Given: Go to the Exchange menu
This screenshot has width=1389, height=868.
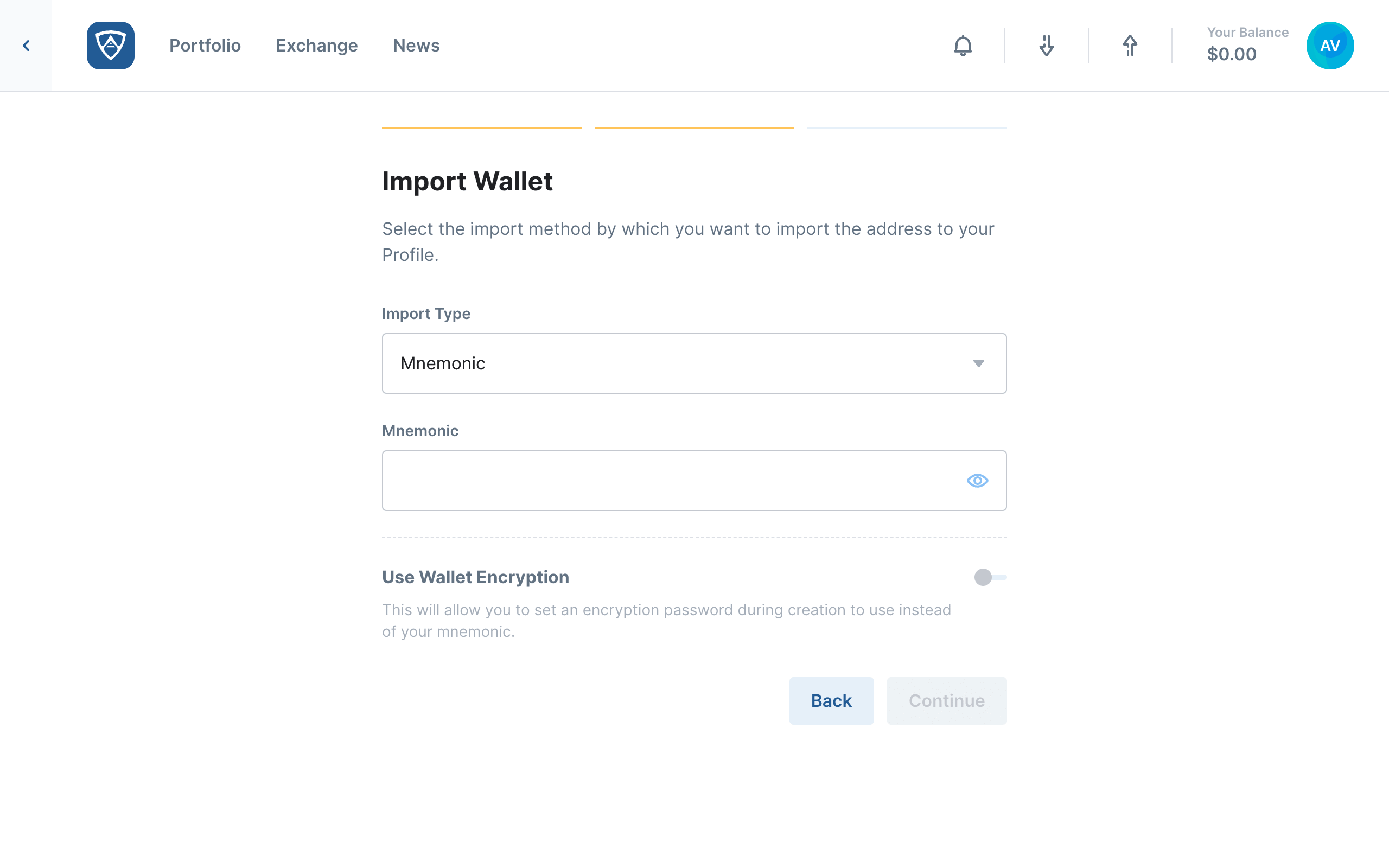Looking at the screenshot, I should pyautogui.click(x=317, y=46).
